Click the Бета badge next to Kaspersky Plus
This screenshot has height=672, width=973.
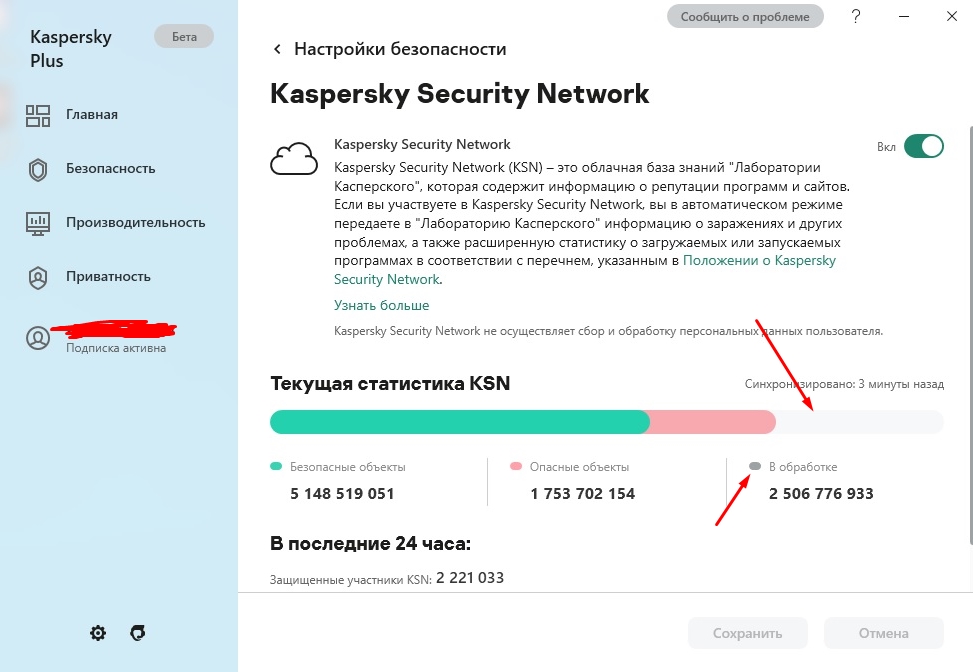coord(184,37)
